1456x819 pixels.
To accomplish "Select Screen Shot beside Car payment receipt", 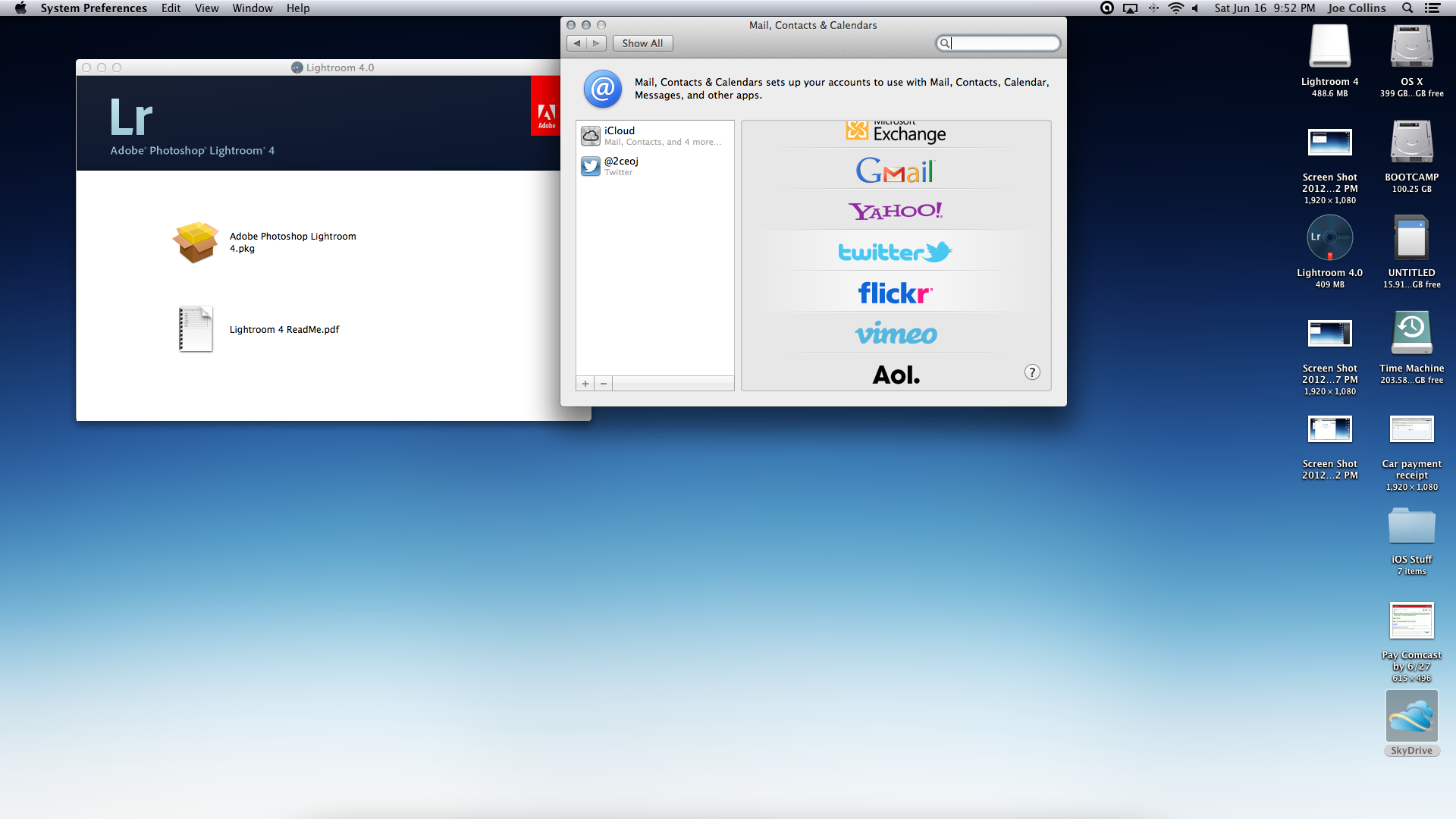I will [1329, 429].
